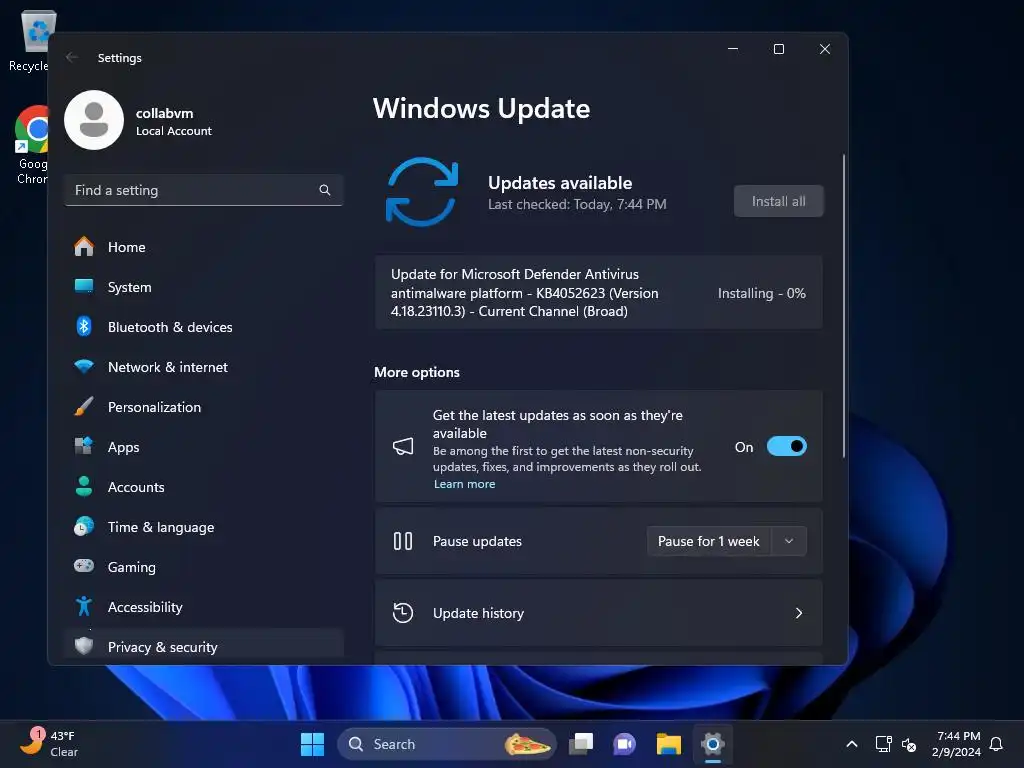The image size is (1024, 768).
Task: Click the Accessibility figure icon
Action: point(84,606)
